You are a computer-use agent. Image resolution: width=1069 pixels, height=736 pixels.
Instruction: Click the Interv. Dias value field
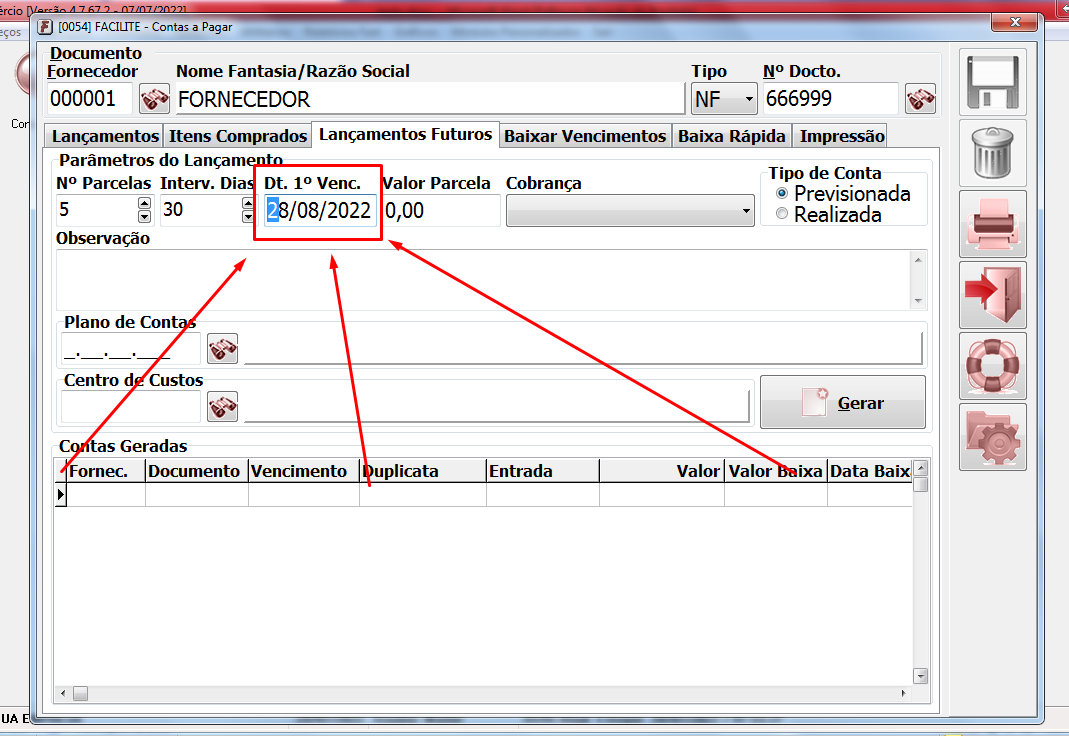[x=201, y=210]
